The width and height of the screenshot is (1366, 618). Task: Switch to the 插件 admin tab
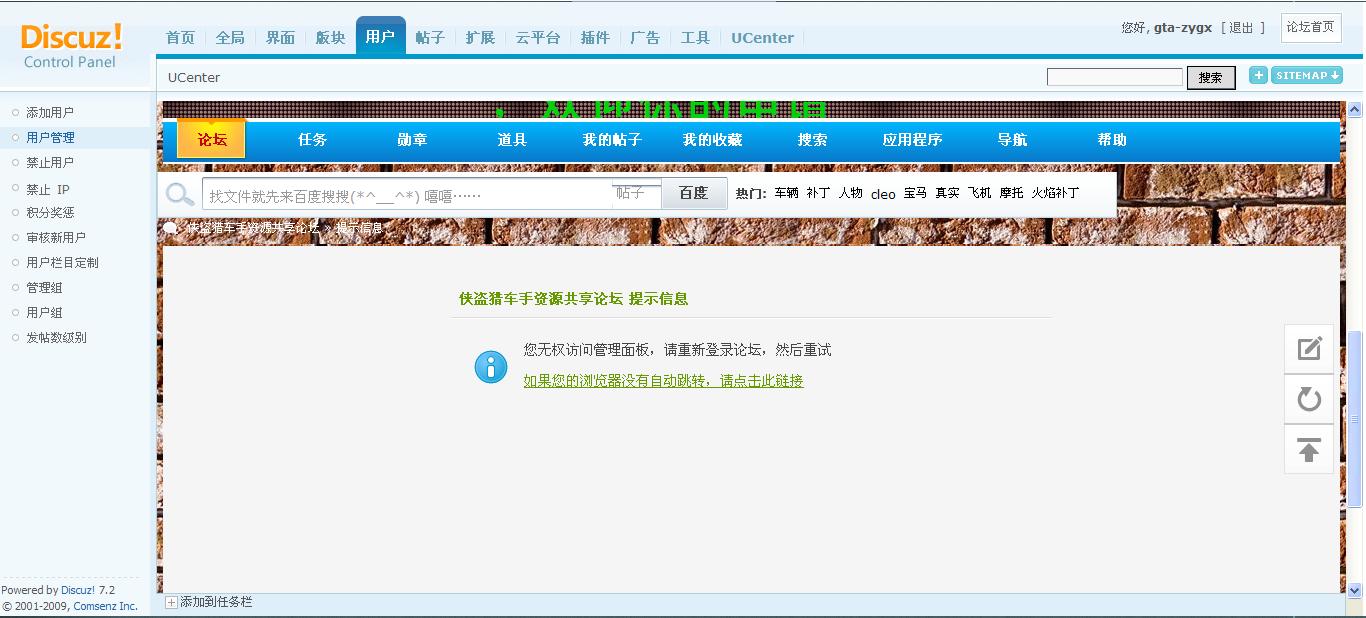pos(595,38)
